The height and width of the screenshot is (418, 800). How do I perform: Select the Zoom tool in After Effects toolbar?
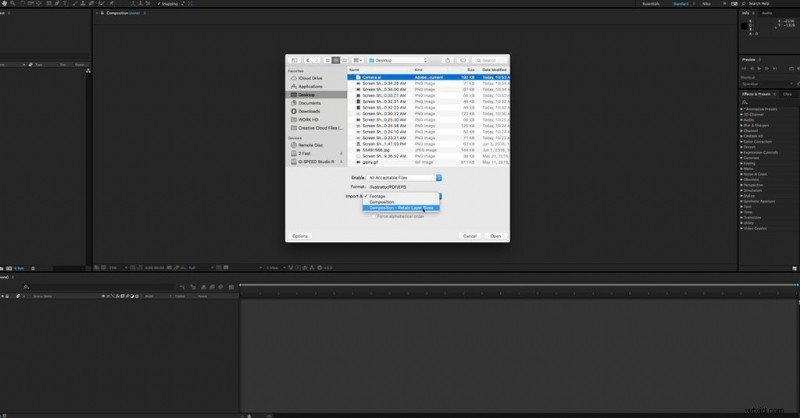pos(12,4)
